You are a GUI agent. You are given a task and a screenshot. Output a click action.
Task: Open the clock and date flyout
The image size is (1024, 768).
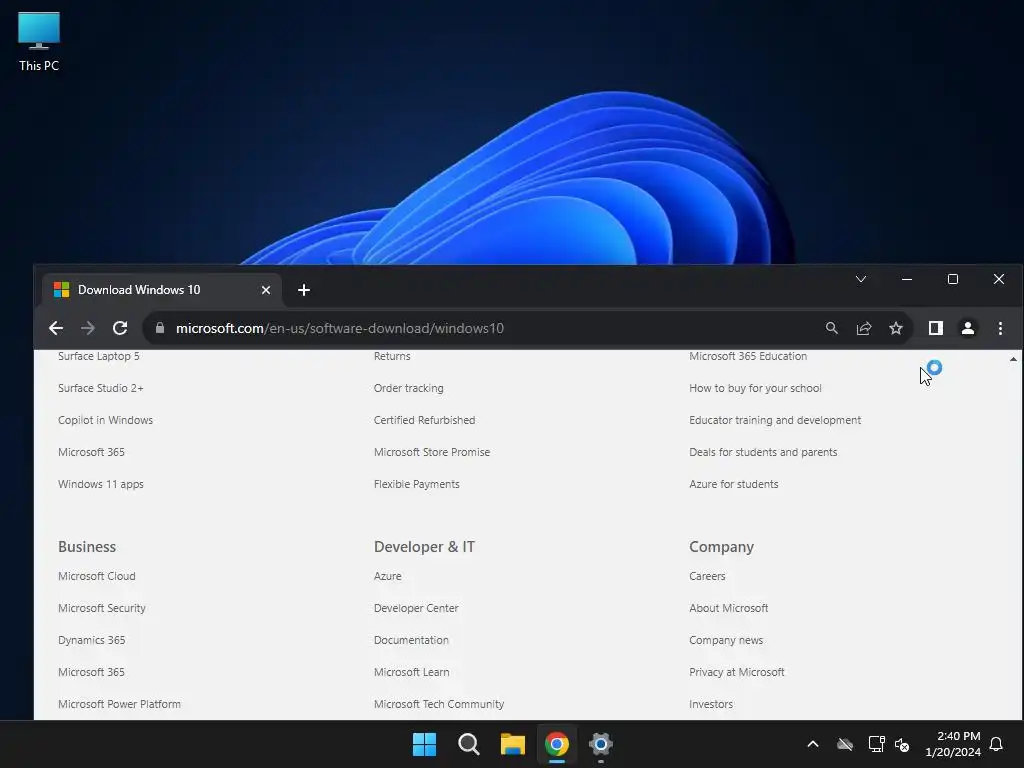[x=953, y=744]
